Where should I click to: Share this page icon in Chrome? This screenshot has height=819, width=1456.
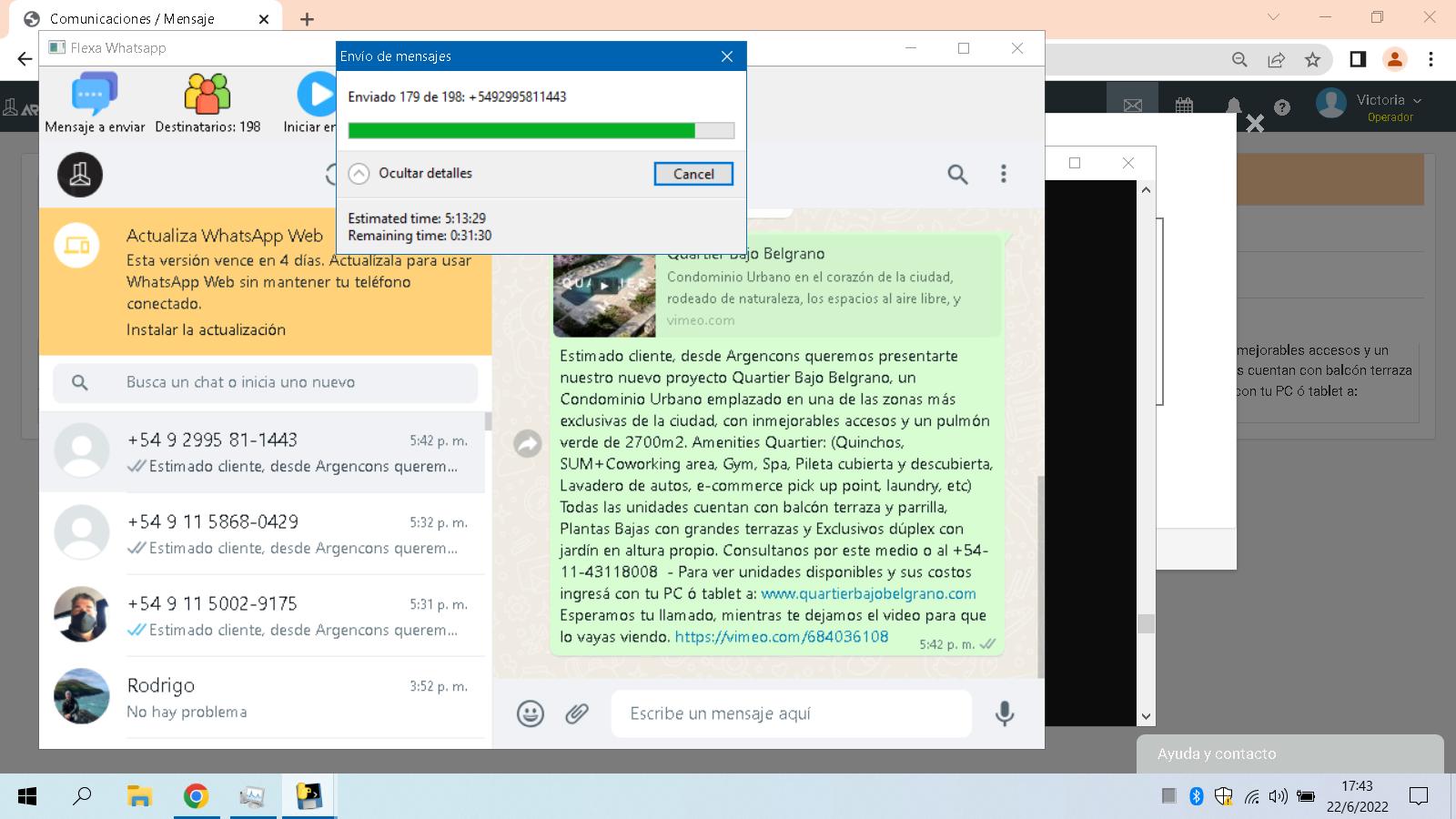tap(1276, 59)
